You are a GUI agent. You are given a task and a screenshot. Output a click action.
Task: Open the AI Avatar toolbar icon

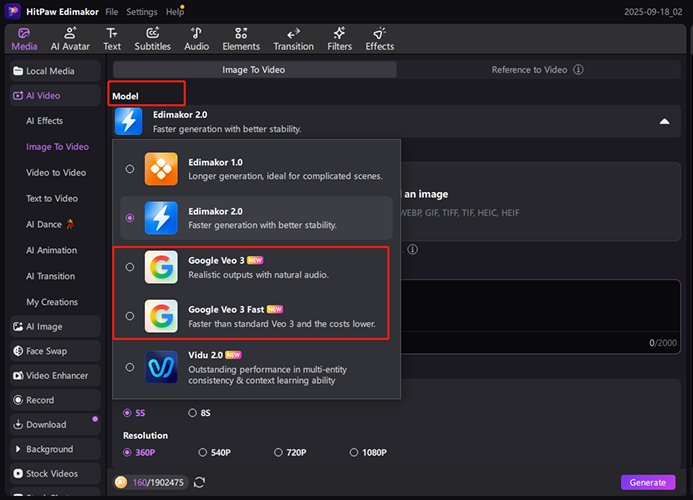click(x=68, y=33)
